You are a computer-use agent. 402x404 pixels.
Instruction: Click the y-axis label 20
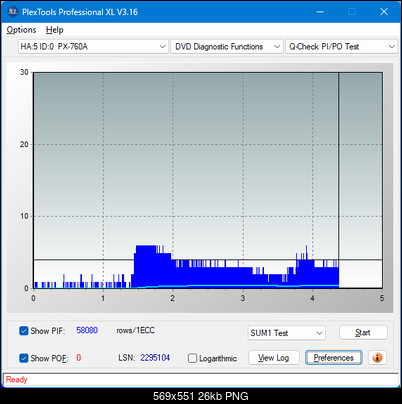coord(24,144)
